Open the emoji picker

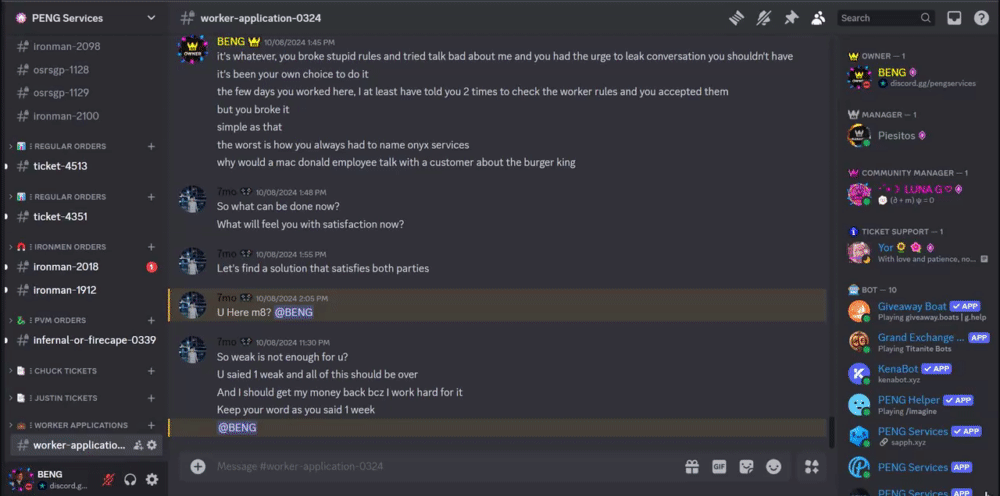773,466
